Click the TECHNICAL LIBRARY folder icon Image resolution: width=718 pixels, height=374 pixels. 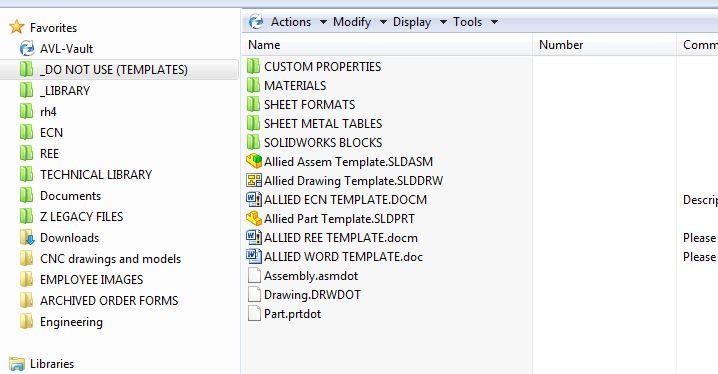pyautogui.click(x=26, y=174)
